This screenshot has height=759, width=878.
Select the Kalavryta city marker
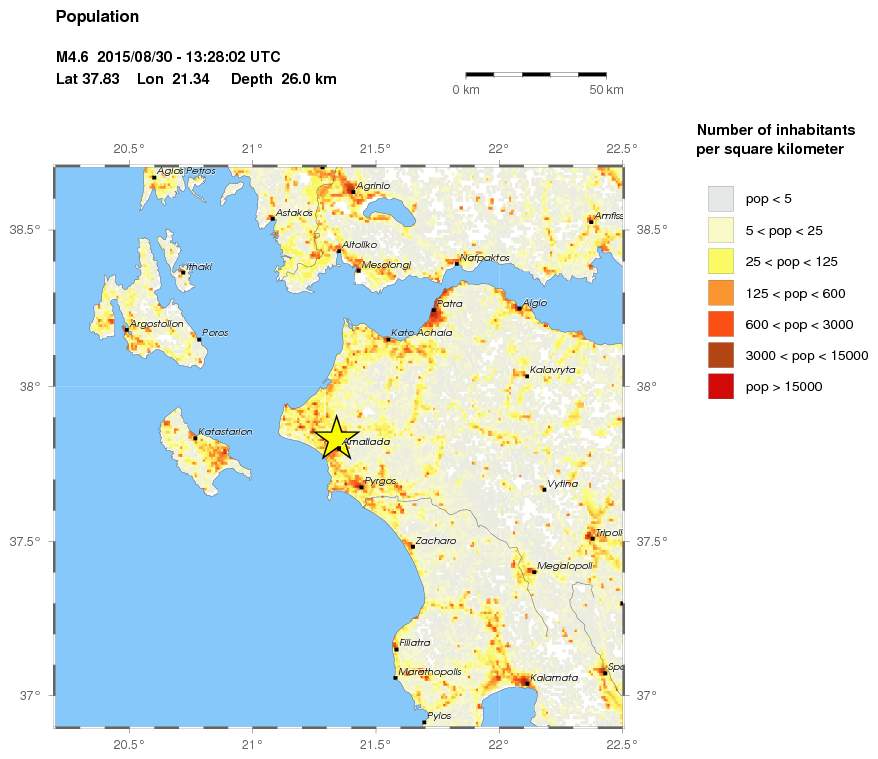527,375
